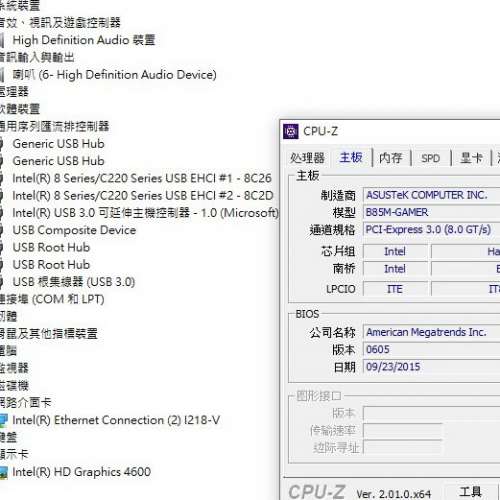Select the second Generic USB Hub entry
The width and height of the screenshot is (500, 500).
point(58,161)
